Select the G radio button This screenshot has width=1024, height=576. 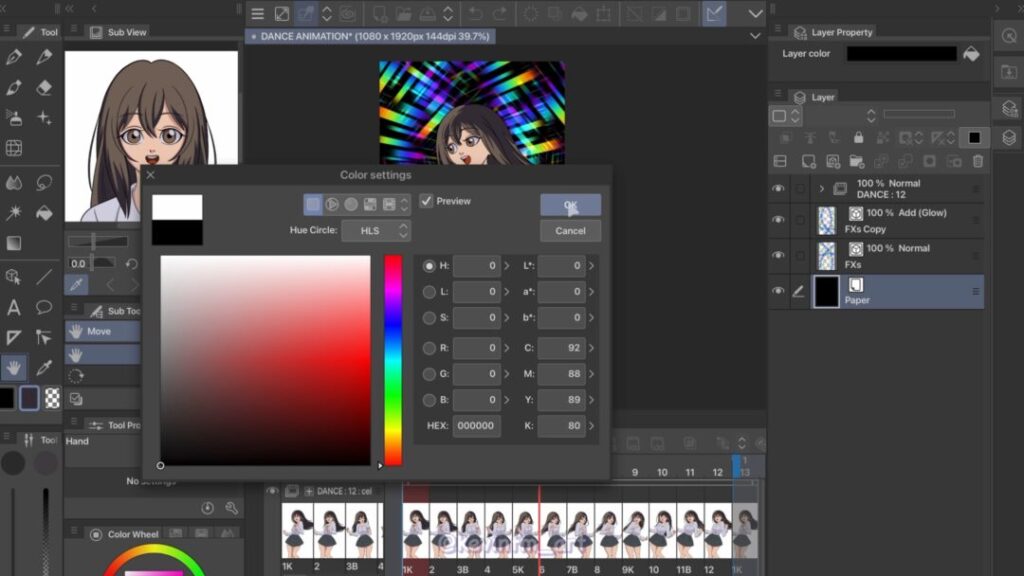pyautogui.click(x=429, y=374)
